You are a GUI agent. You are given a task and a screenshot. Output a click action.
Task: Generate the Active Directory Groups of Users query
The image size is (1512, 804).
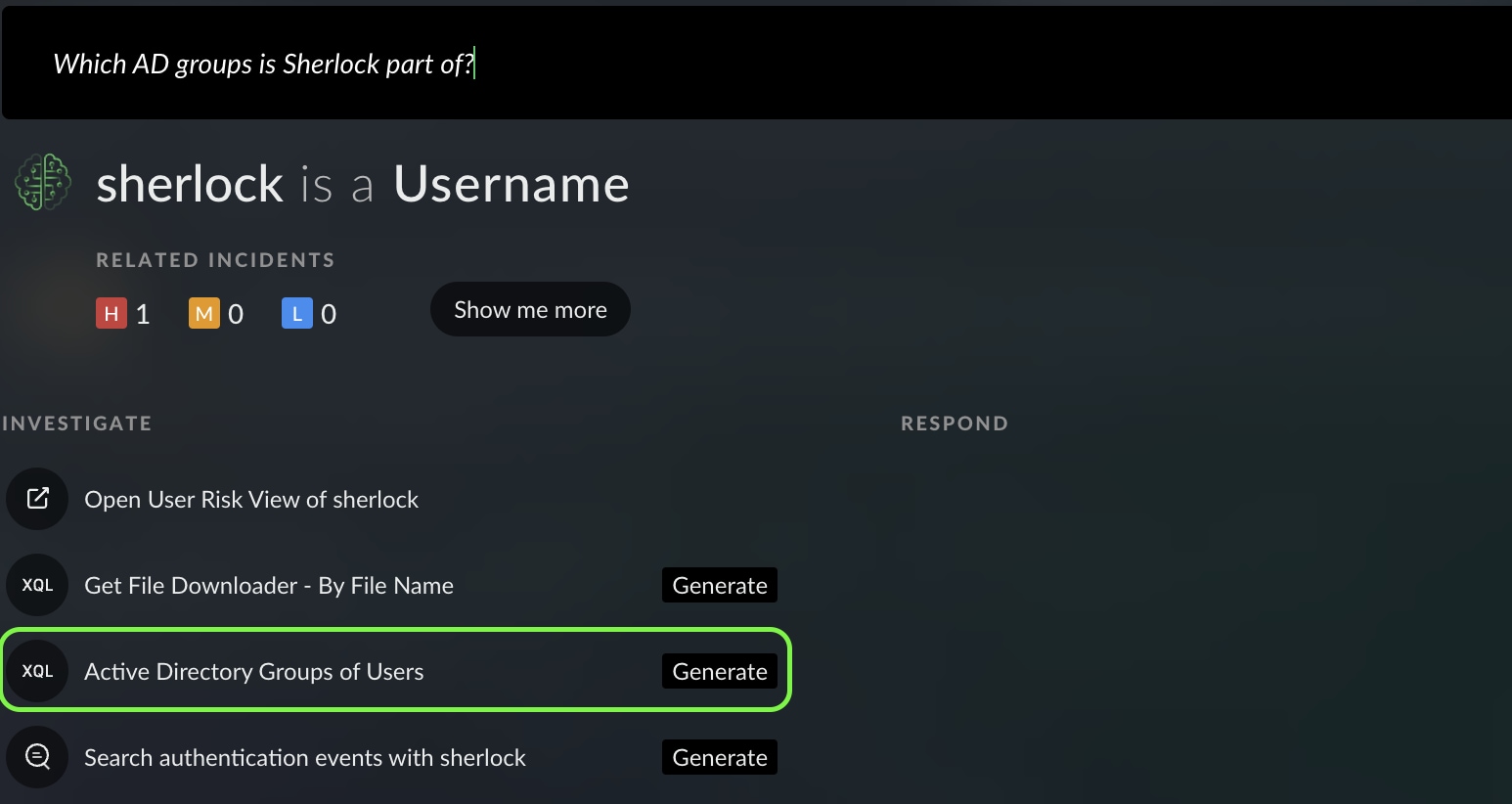point(719,671)
